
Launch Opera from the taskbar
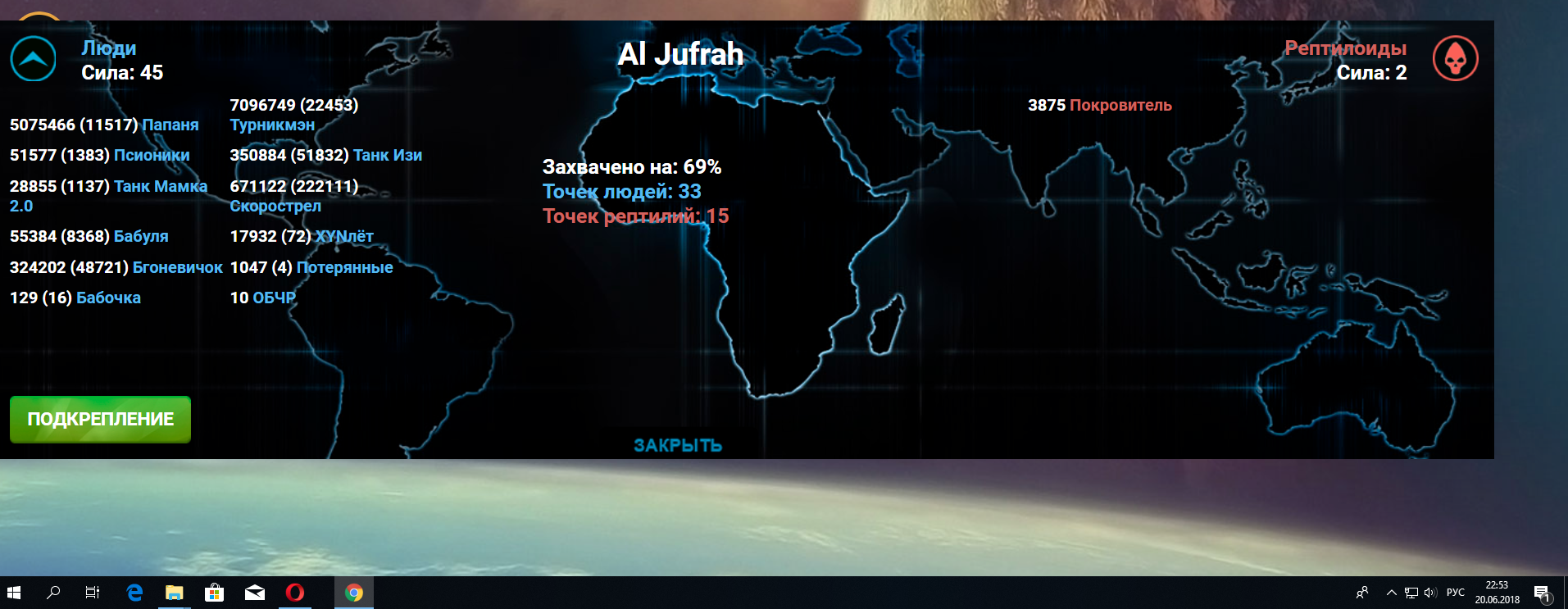295,593
